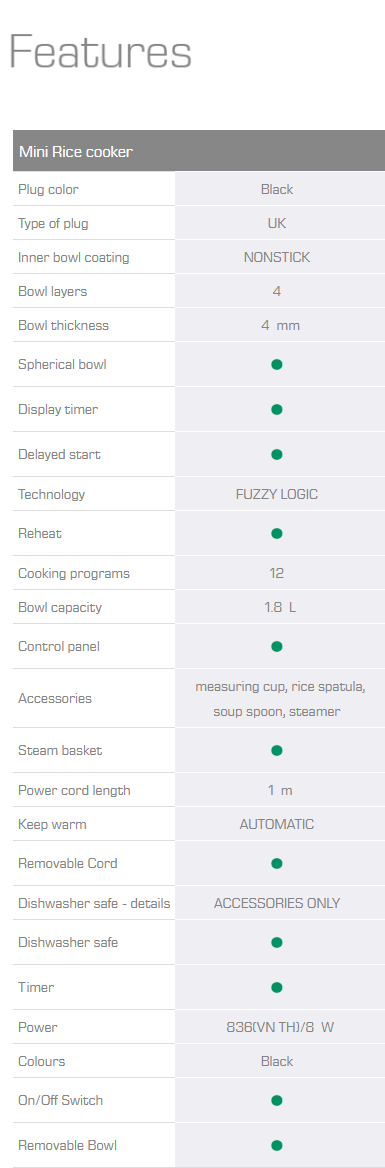Click the Features heading
The height and width of the screenshot is (1168, 385).
(101, 53)
